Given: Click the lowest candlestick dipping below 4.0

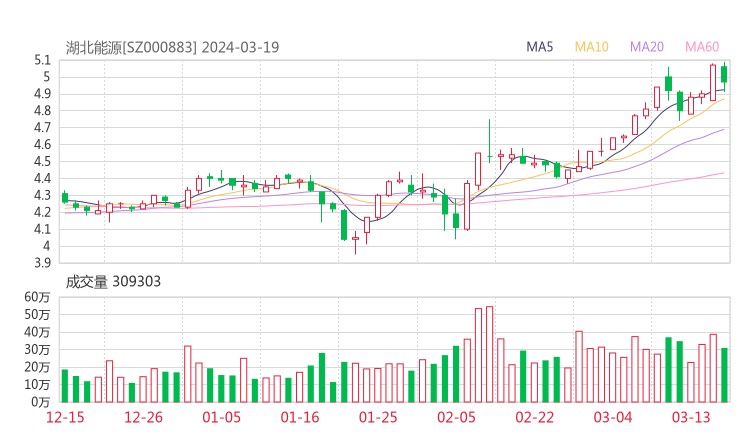Looking at the screenshot, I should point(355,242).
